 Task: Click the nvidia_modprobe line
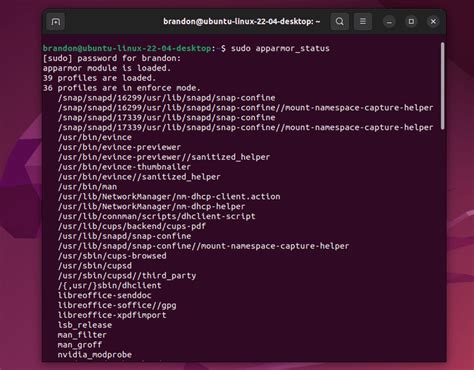[x=95, y=355]
